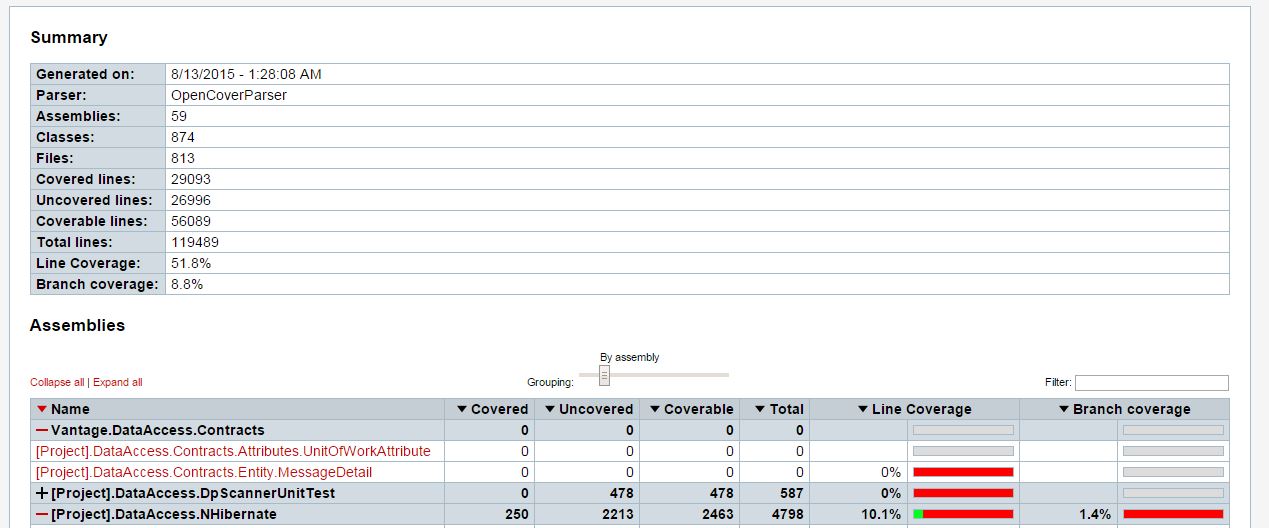Click NHibernate branch coverage '1.4%'
The image size is (1269, 528).
pyautogui.click(x=1097, y=514)
